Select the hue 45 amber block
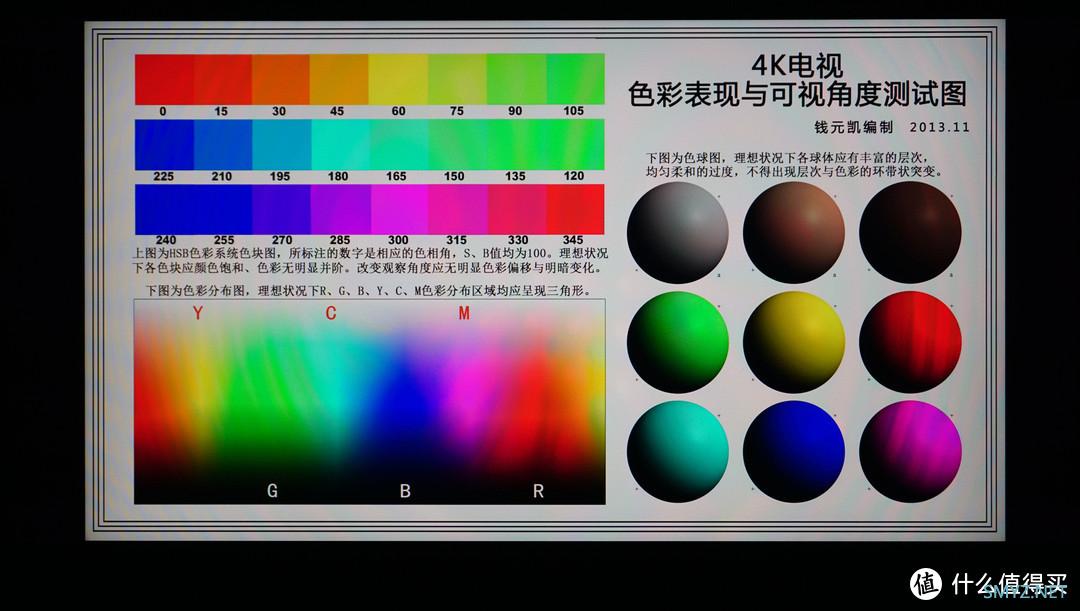1080x611 pixels. pos(339,80)
